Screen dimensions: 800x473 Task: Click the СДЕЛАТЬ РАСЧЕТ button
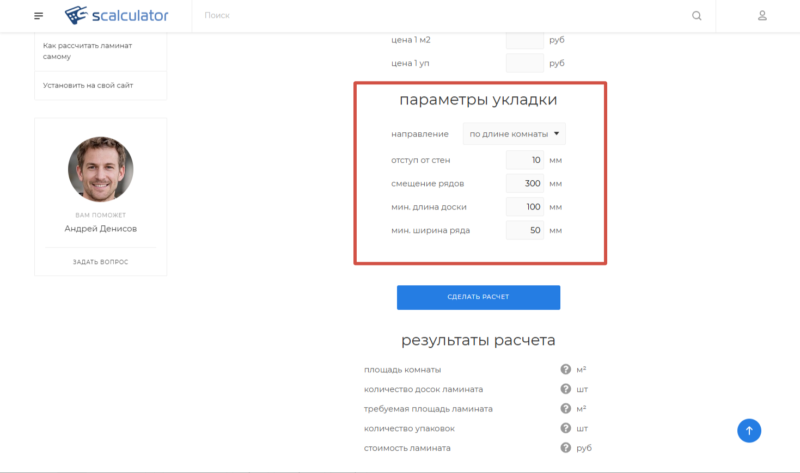click(479, 297)
